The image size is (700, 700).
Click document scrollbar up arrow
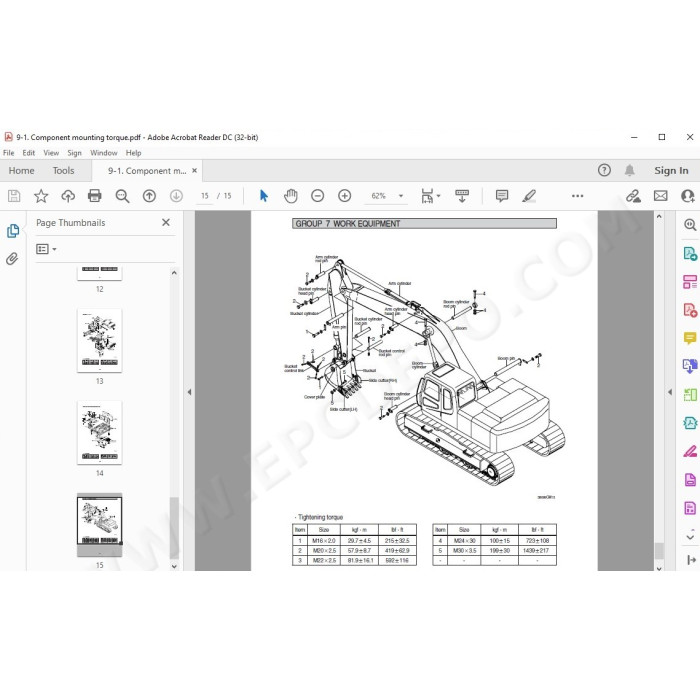[x=659, y=216]
